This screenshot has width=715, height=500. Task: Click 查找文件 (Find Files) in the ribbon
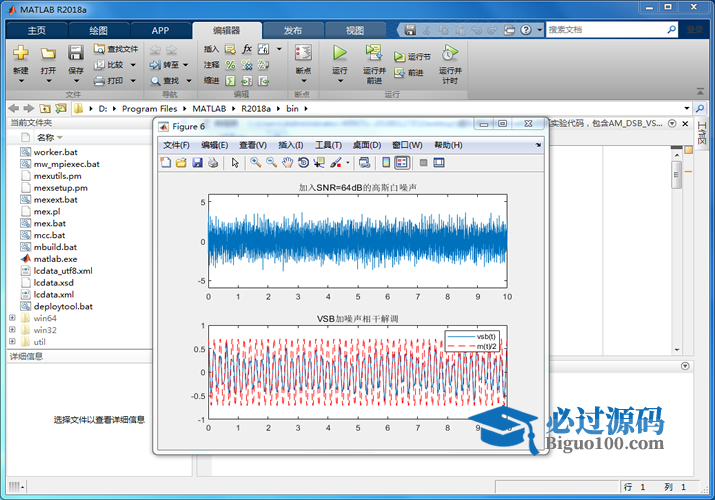point(116,49)
